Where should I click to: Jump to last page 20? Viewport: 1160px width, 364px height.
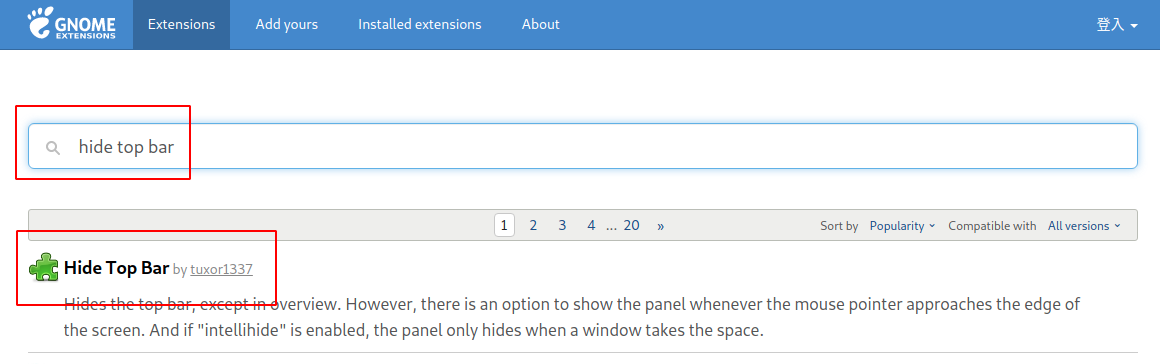tap(631, 226)
